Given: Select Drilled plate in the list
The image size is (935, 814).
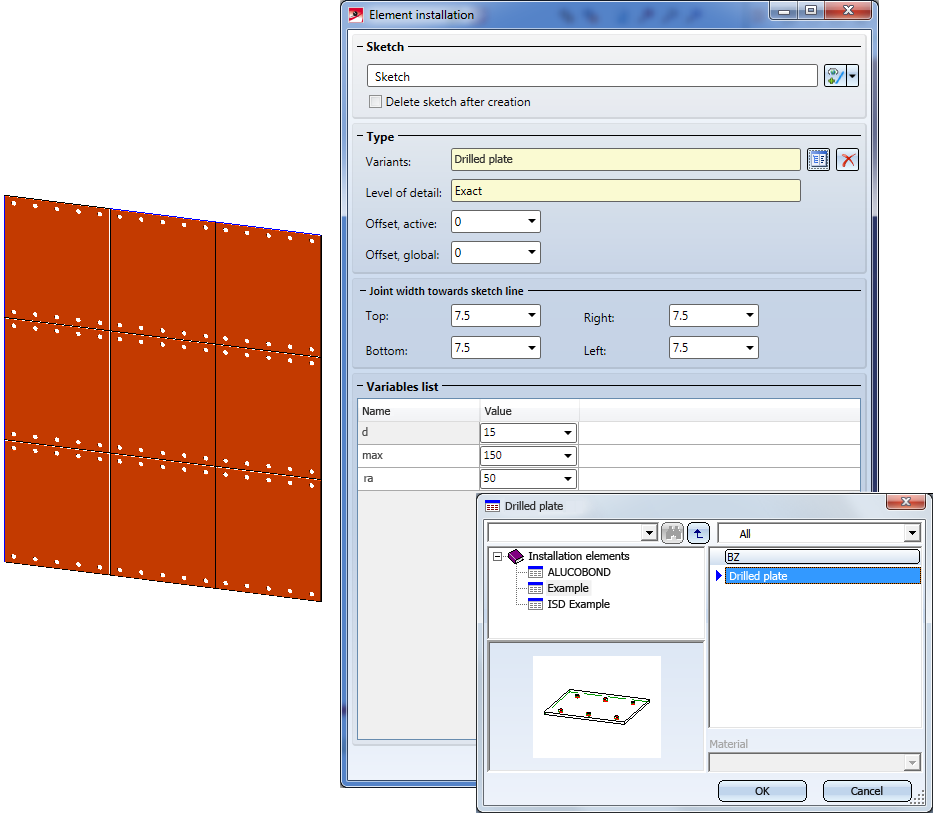Looking at the screenshot, I should tap(758, 576).
